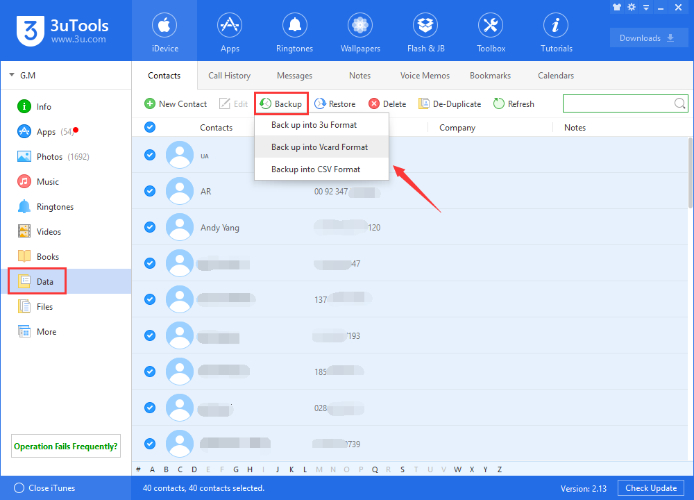Open settings gear in title bar
The image size is (694, 500).
coord(632,7)
